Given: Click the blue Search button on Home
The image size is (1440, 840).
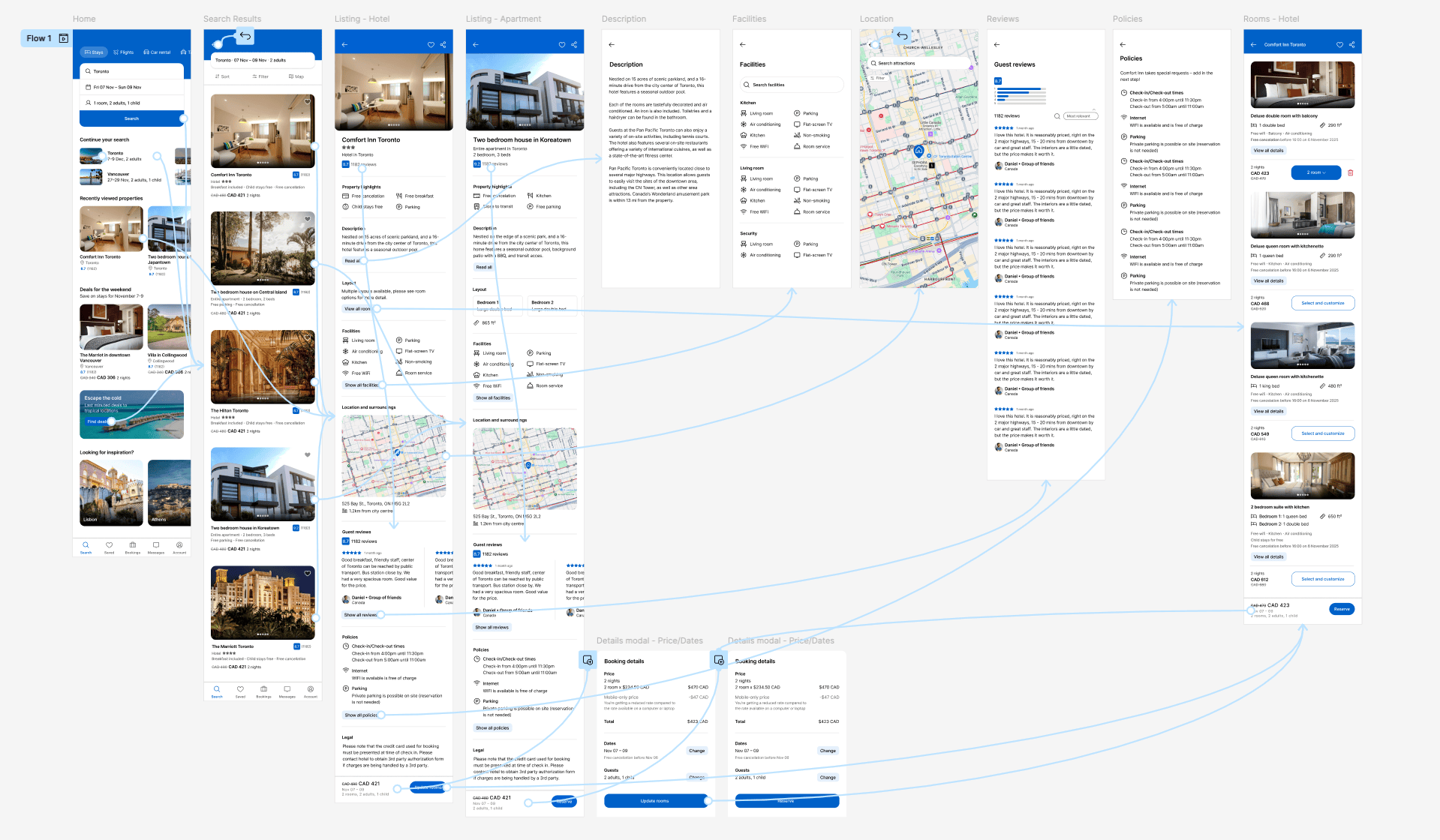Looking at the screenshot, I should click(x=131, y=118).
